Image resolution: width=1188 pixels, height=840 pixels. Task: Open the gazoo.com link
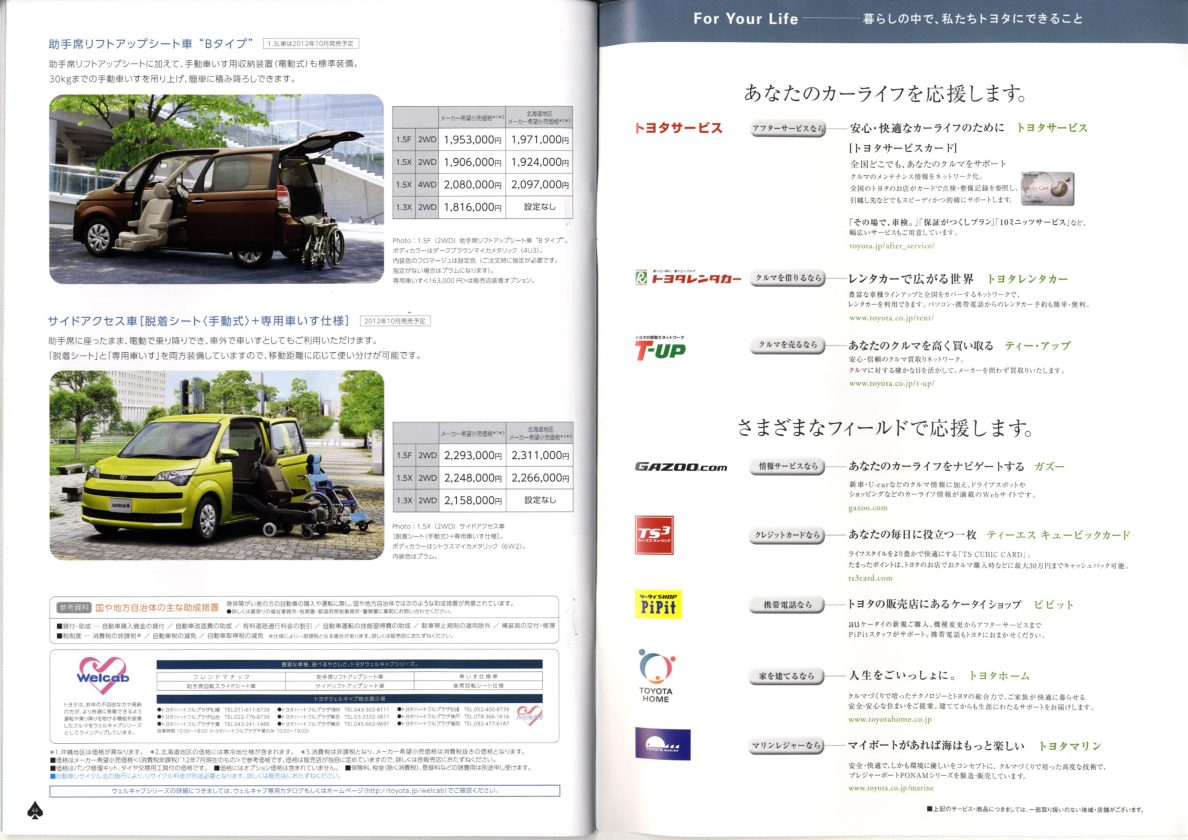coord(868,507)
